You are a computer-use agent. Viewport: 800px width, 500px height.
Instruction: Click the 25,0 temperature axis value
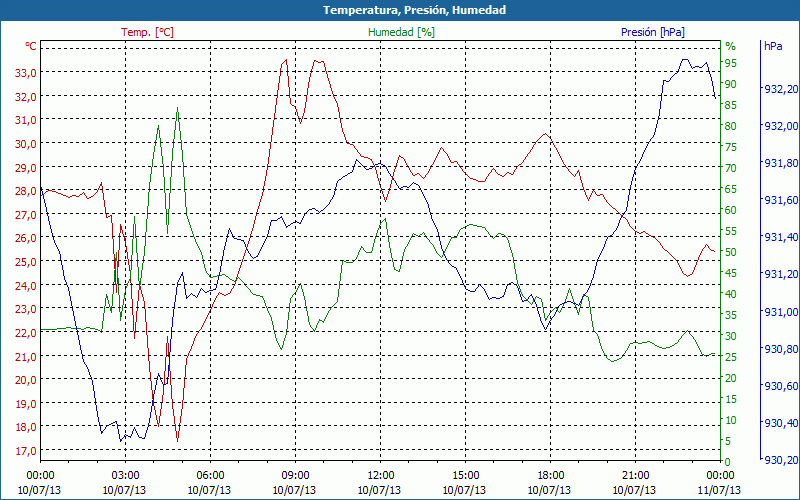click(x=26, y=262)
